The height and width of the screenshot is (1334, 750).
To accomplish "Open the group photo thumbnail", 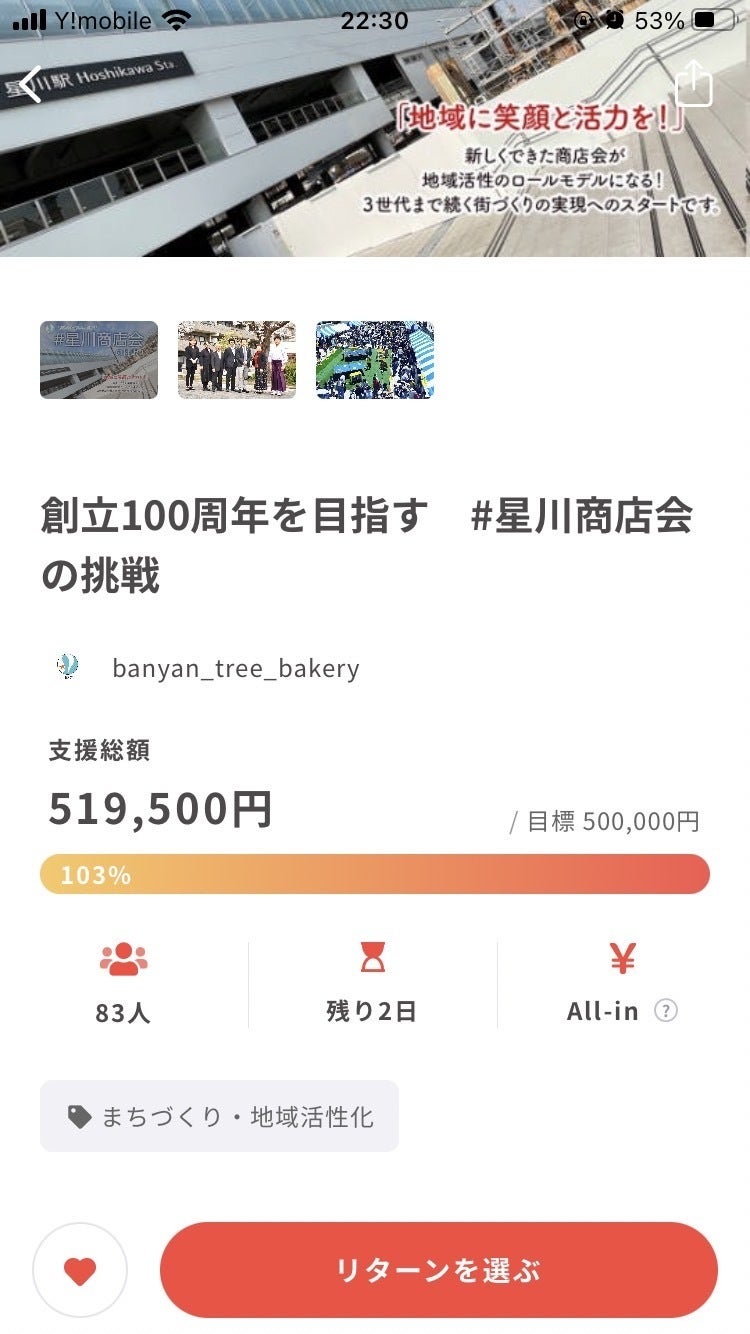I will [237, 360].
